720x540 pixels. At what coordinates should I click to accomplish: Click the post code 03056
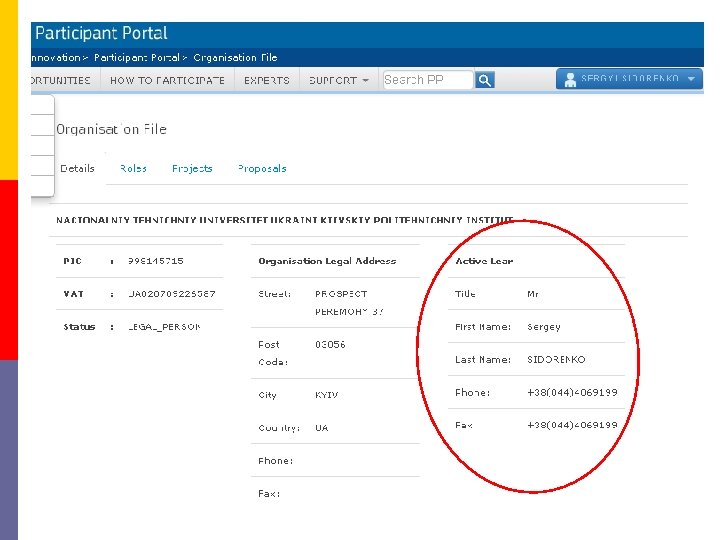[x=330, y=344]
